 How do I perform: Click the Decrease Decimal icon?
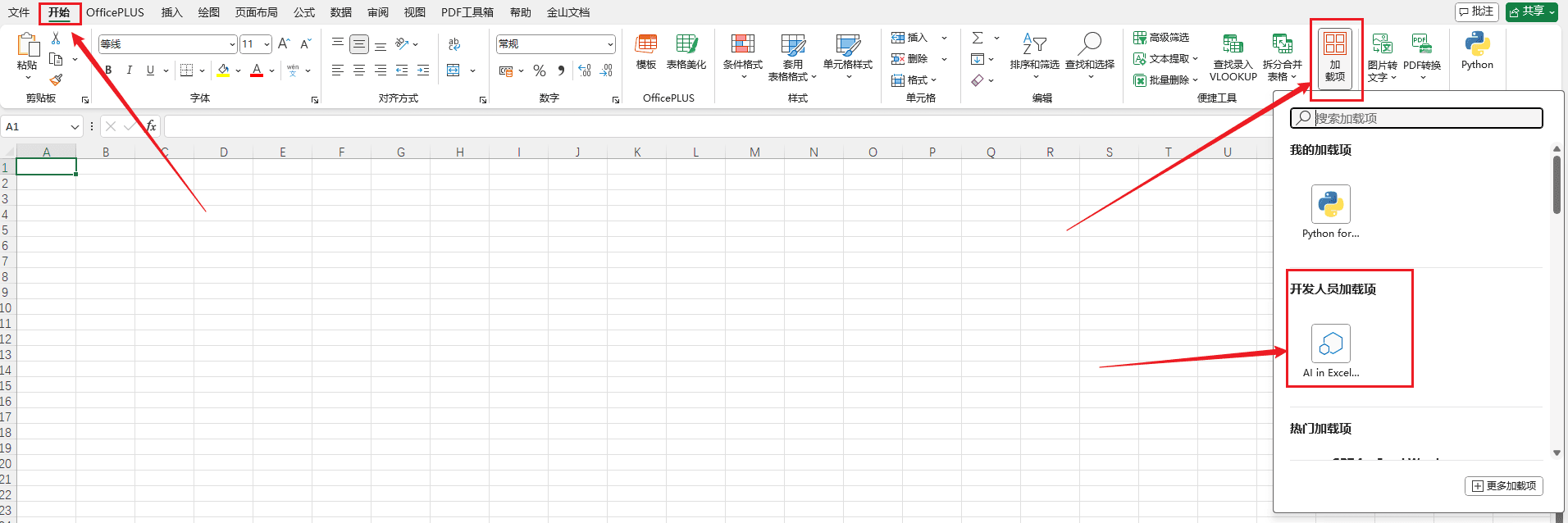tap(606, 70)
